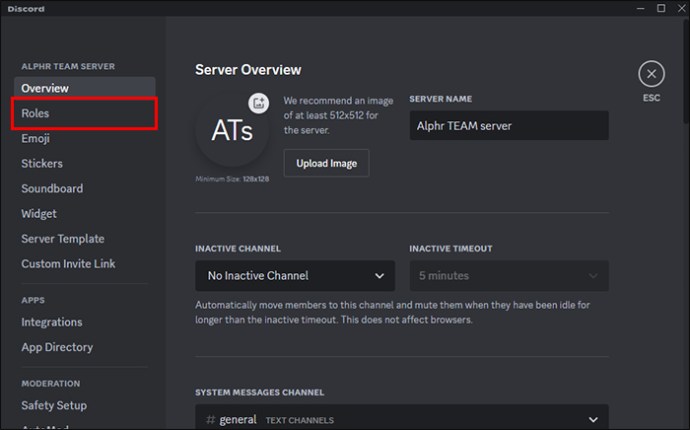Click the Discord title in title bar
The image size is (690, 430).
point(26,9)
